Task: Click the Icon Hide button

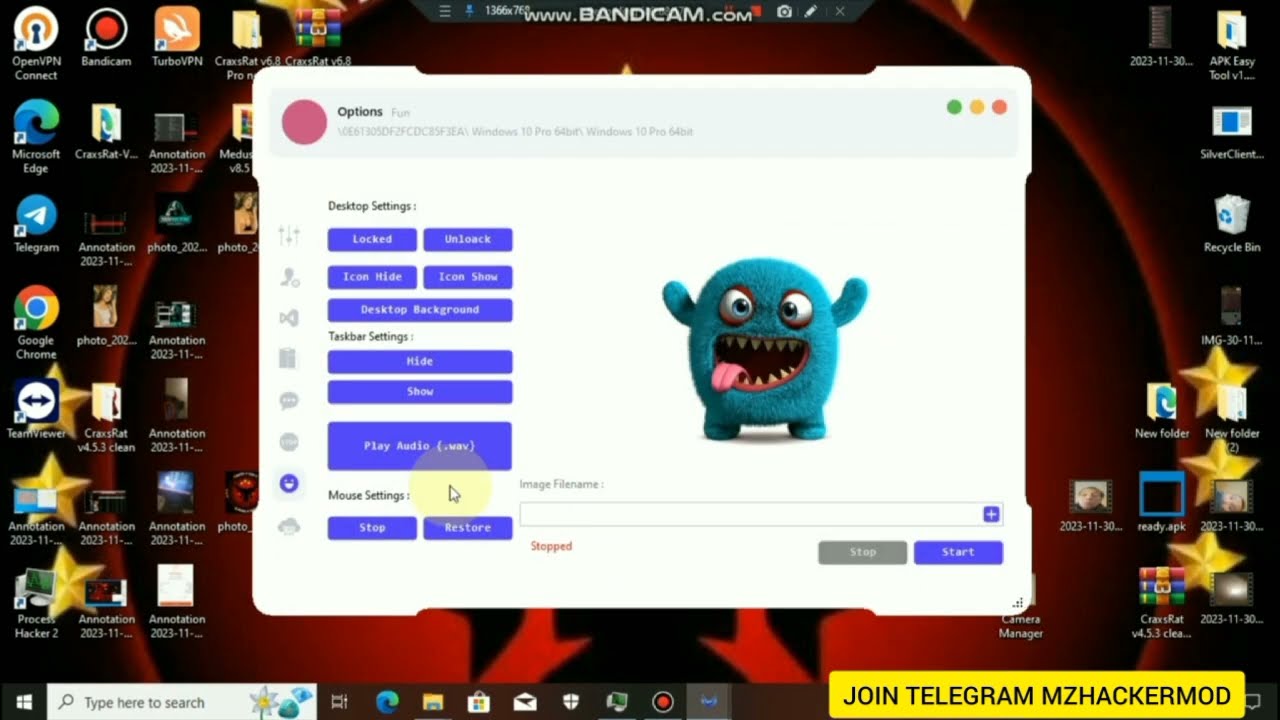Action: [372, 277]
